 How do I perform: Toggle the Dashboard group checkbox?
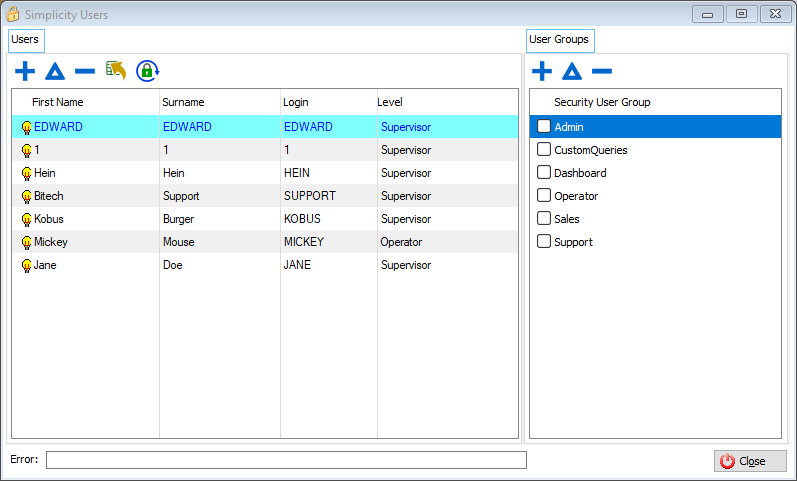(x=544, y=173)
